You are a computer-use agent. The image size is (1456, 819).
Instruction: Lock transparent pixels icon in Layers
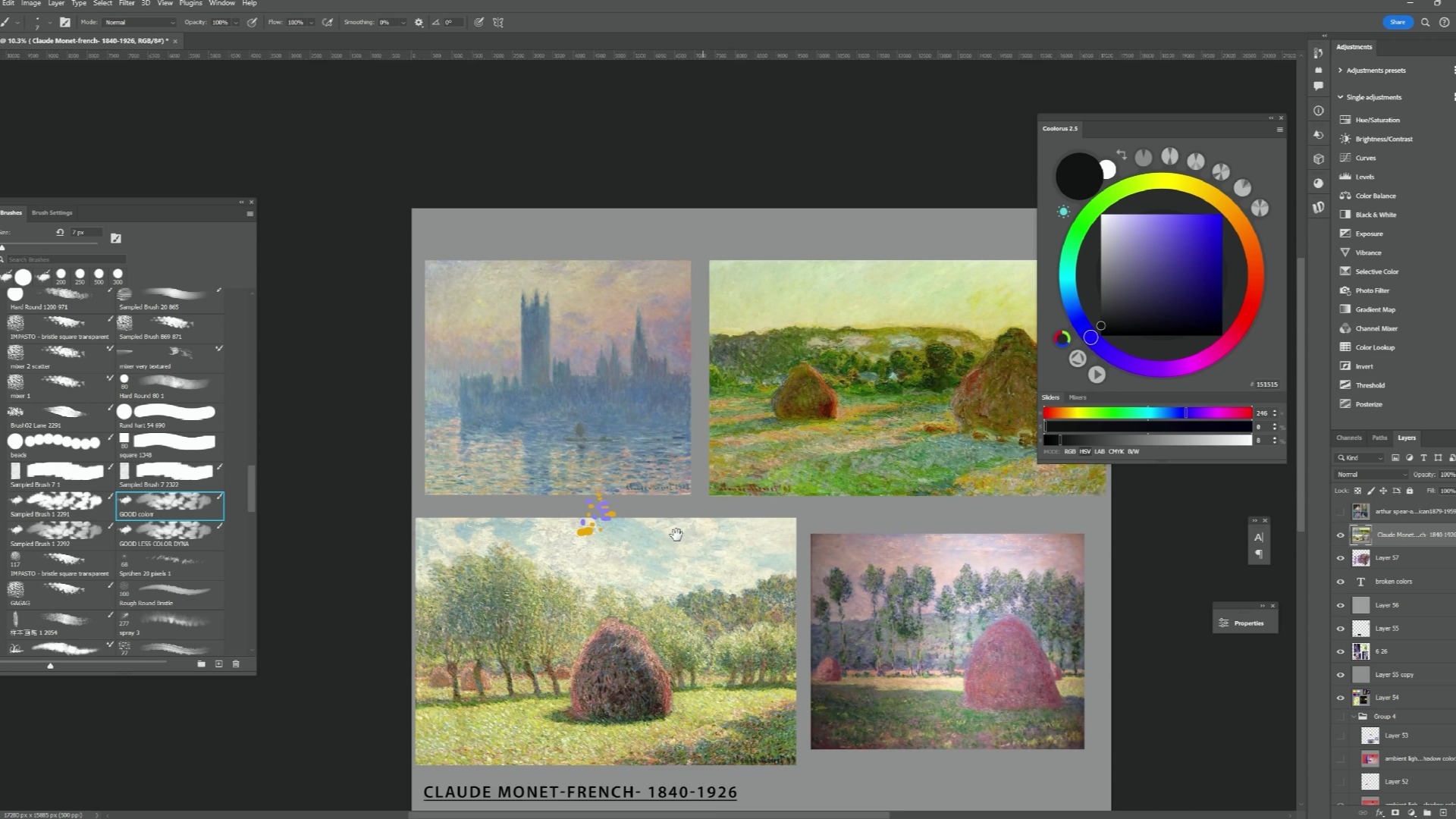(x=1357, y=491)
